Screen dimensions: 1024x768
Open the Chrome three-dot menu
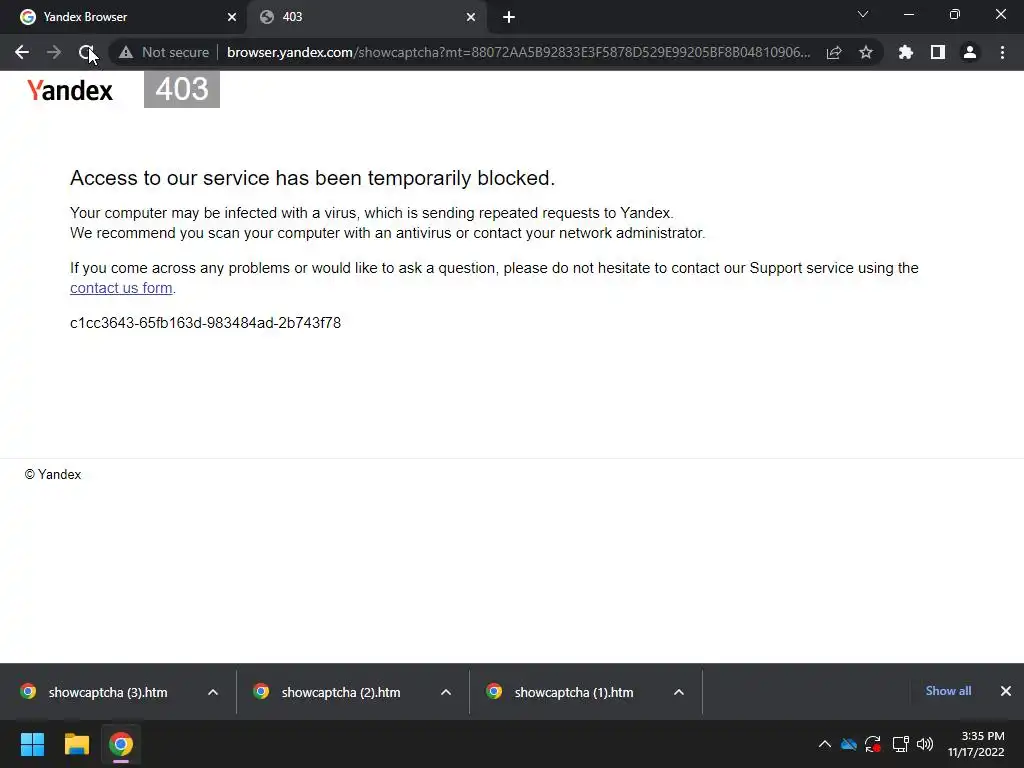point(1002,52)
